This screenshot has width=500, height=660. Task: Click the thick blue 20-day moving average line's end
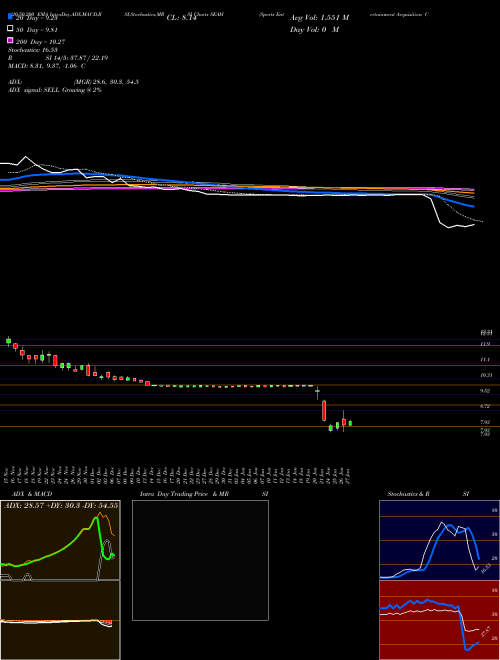[x=473, y=206]
